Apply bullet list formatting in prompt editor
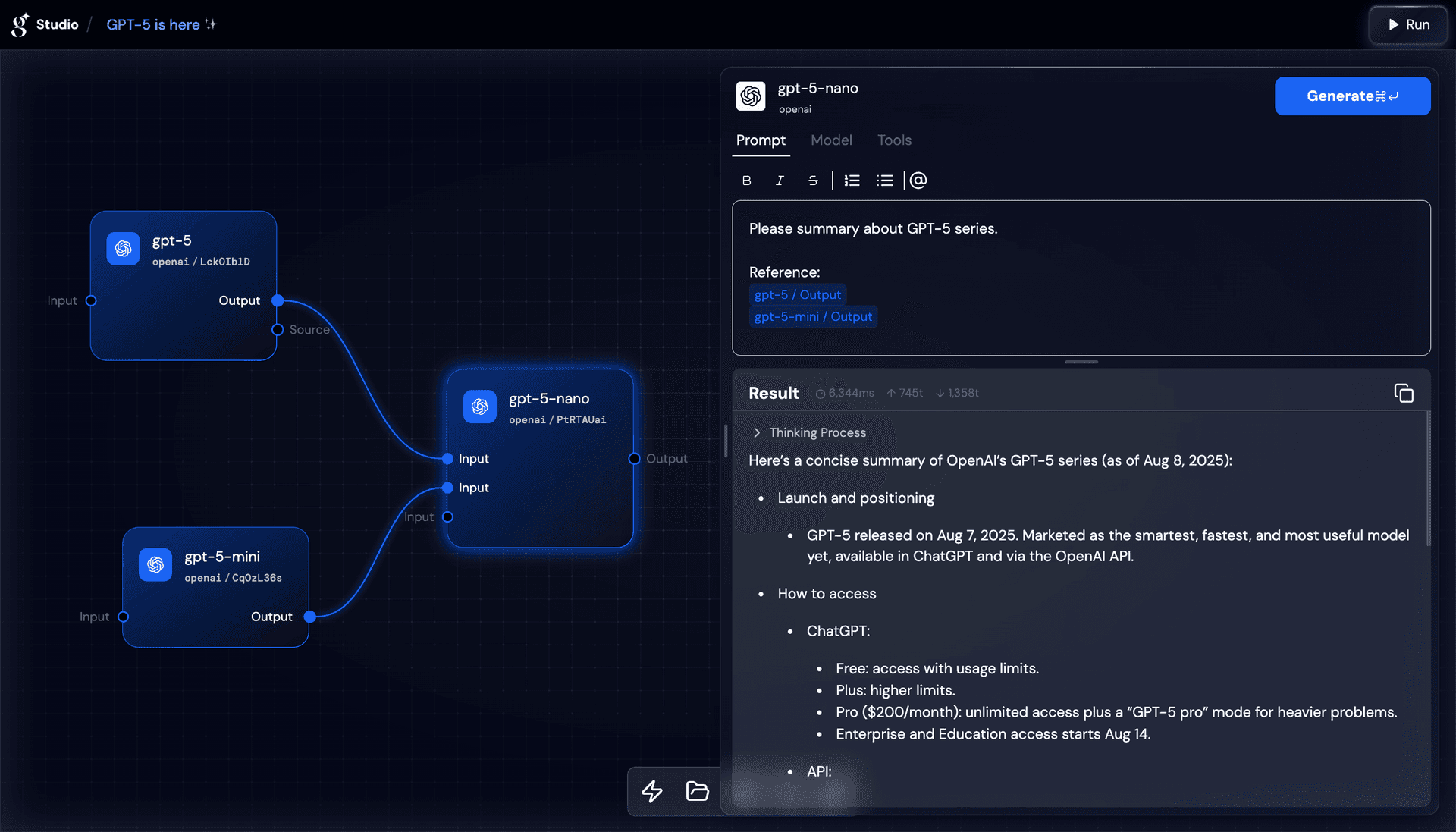Screen dimensions: 1456x832 point(884,181)
